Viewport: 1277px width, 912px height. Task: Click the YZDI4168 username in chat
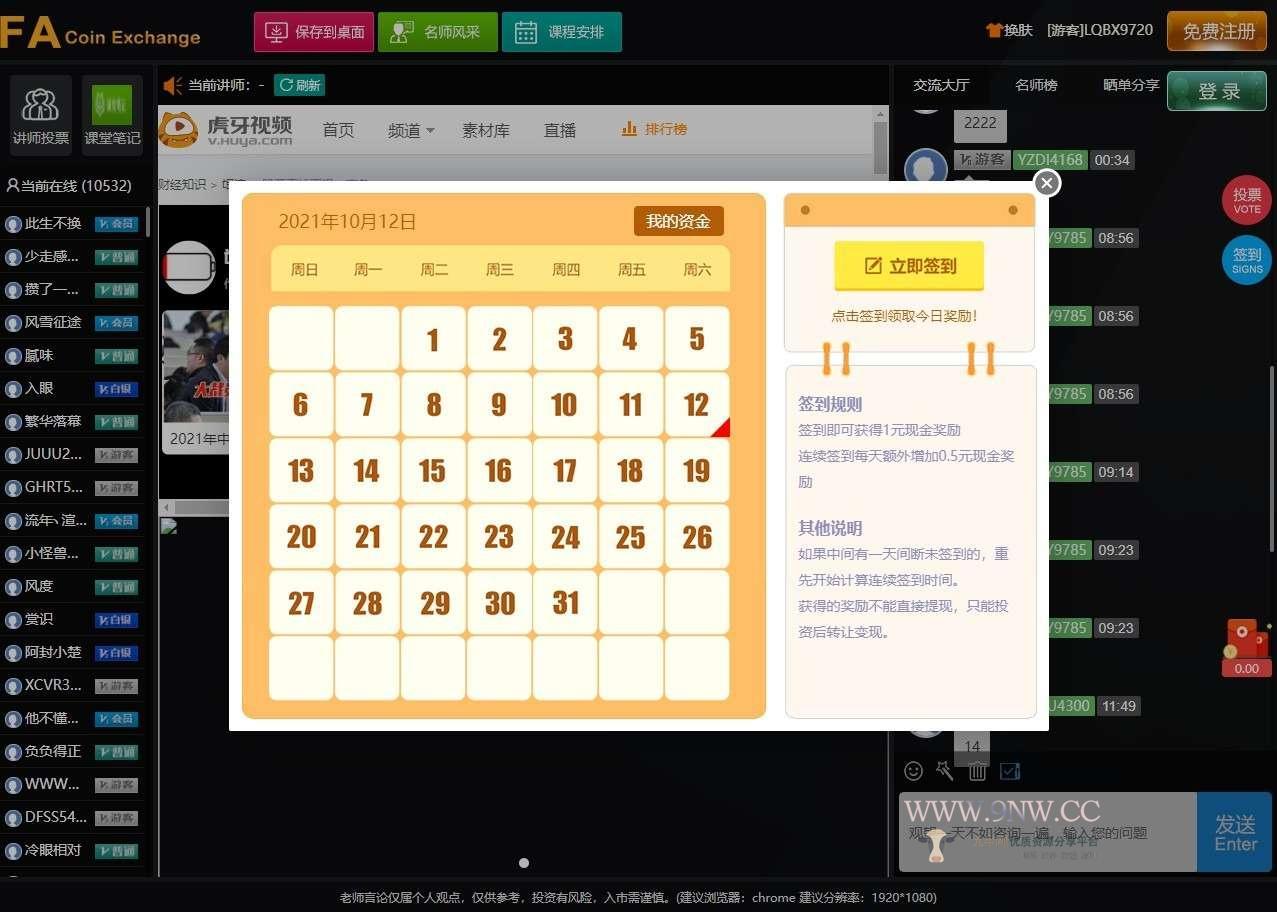[1049, 160]
